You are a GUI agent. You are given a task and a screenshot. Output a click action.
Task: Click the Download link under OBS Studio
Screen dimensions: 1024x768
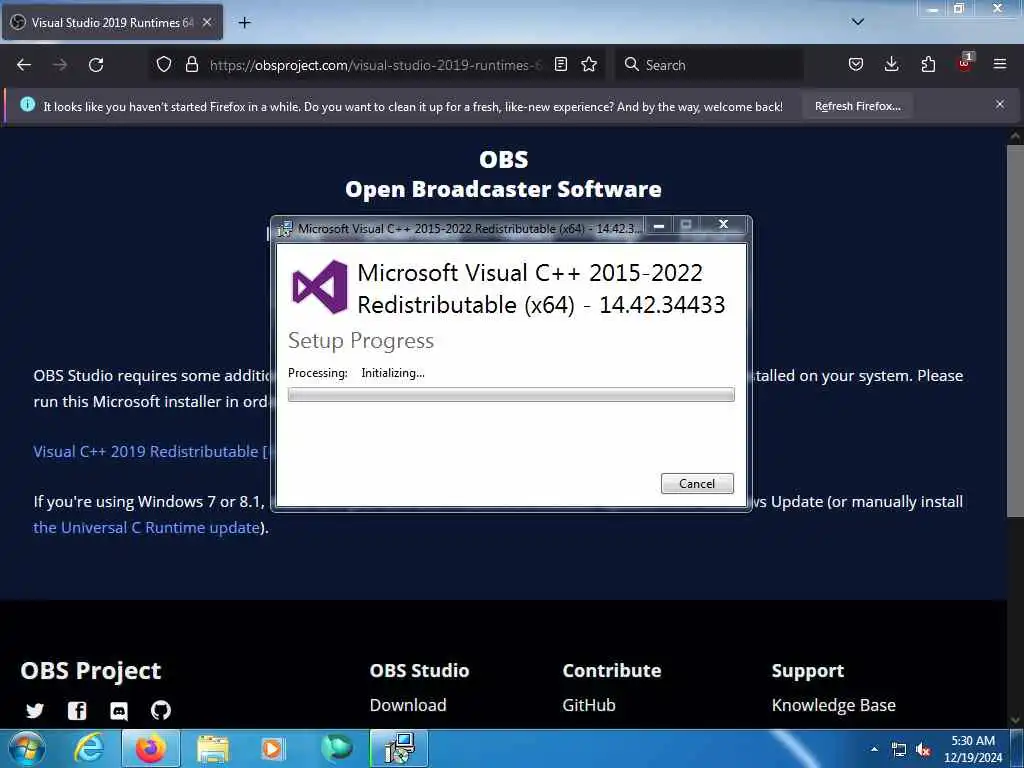pos(408,705)
